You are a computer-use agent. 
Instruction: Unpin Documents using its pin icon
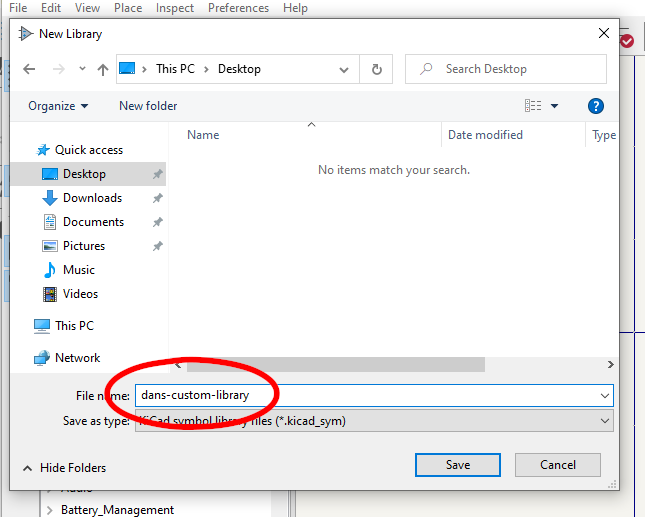pyautogui.click(x=158, y=223)
